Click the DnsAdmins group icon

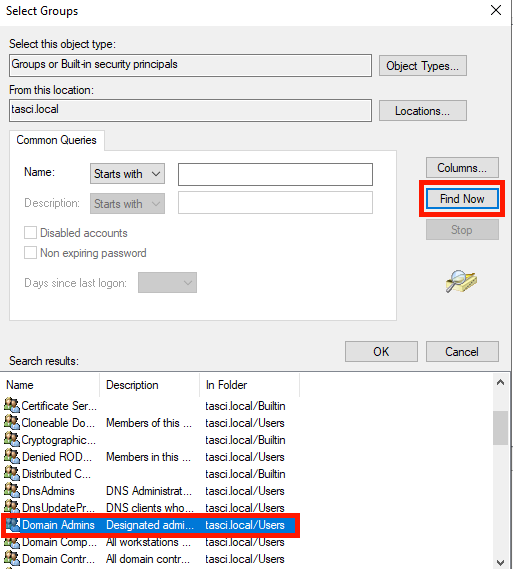(x=12, y=490)
